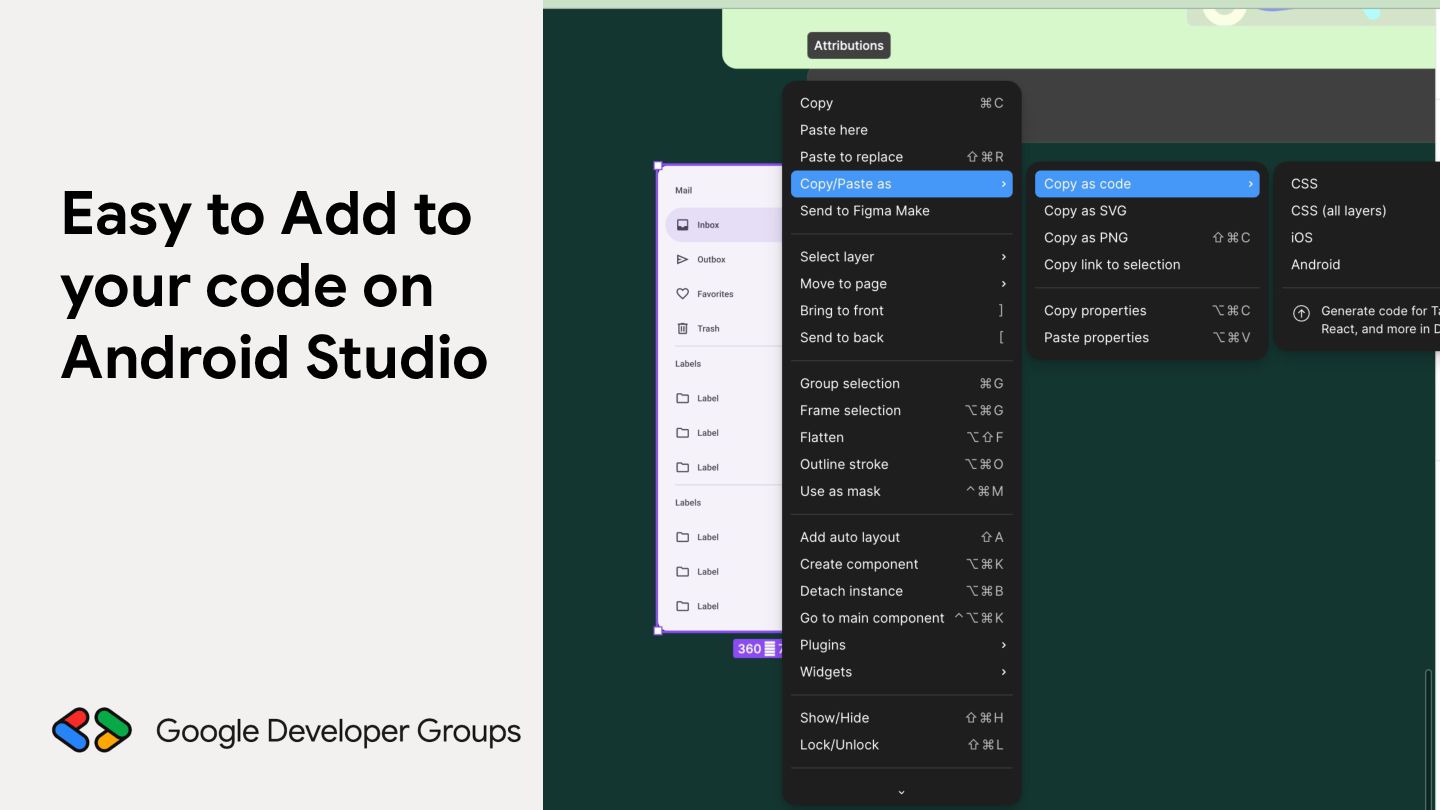
Task: Click the purple 360 size badge under the frame
Action: pos(757,649)
